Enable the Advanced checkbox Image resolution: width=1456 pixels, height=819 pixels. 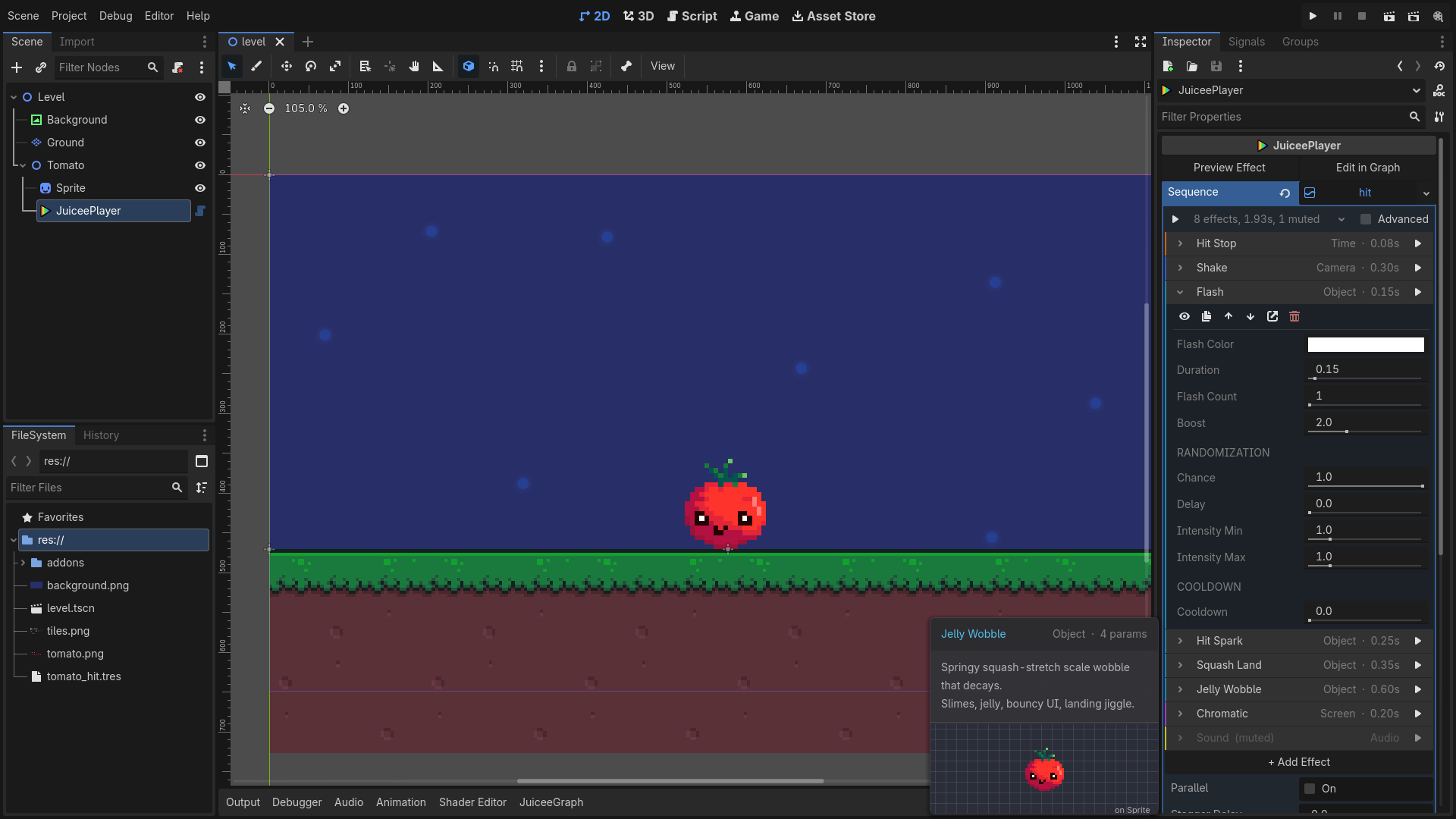click(x=1366, y=219)
